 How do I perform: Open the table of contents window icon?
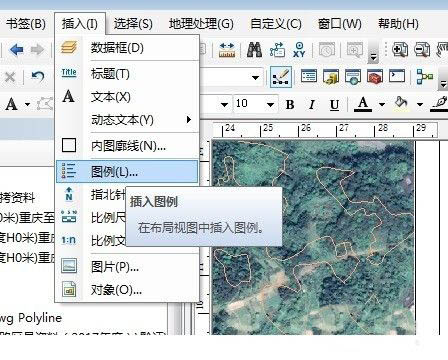coord(309,76)
